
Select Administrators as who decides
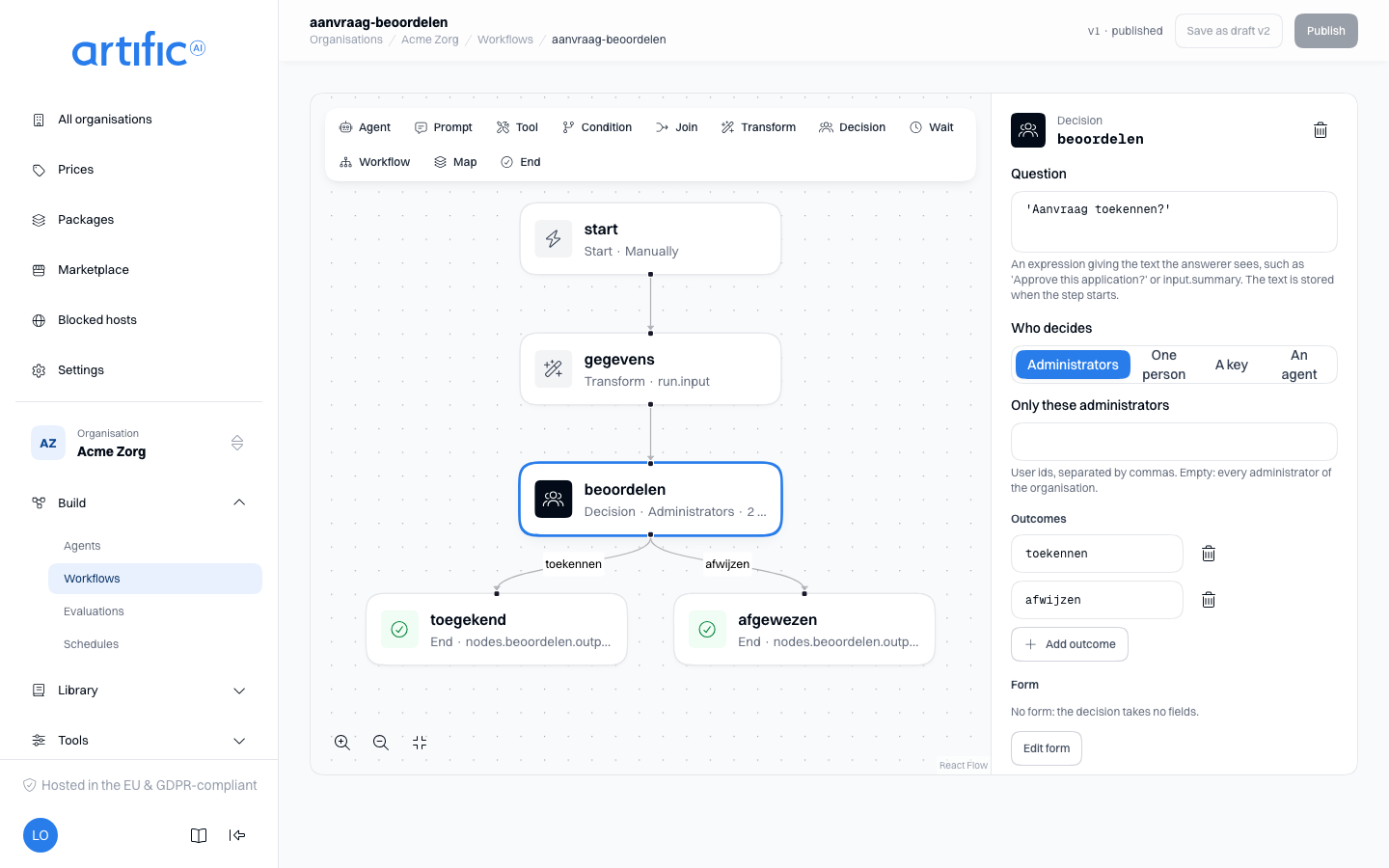tap(1073, 365)
